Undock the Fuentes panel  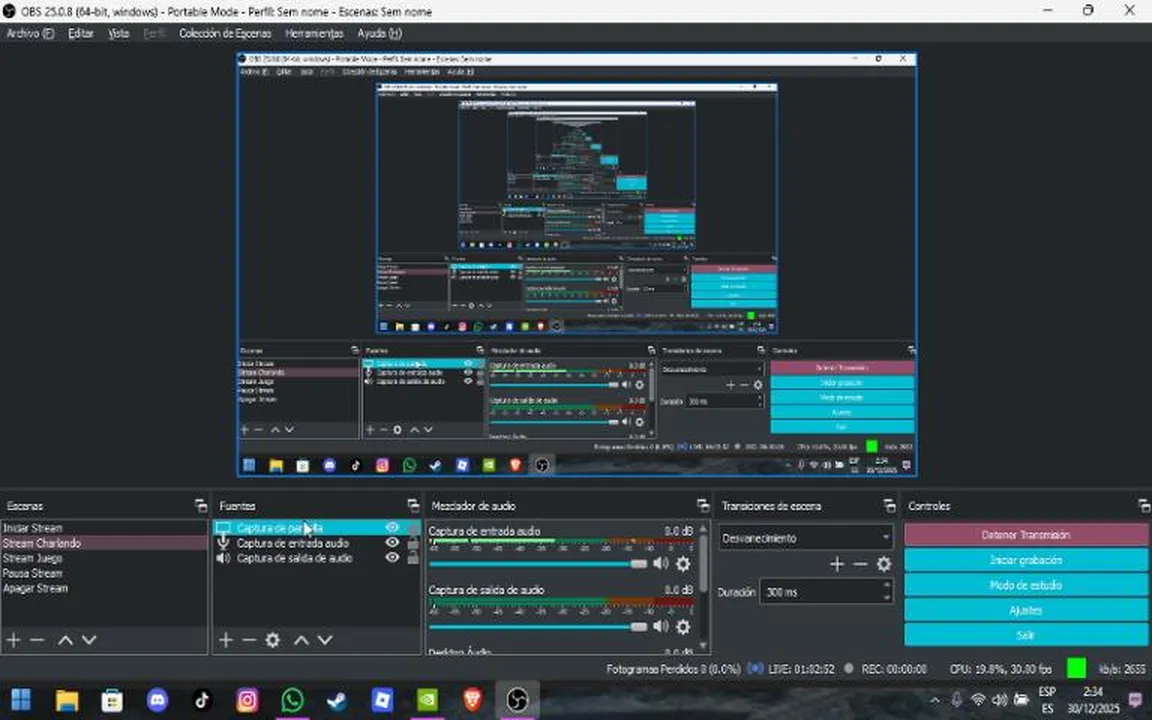point(413,505)
